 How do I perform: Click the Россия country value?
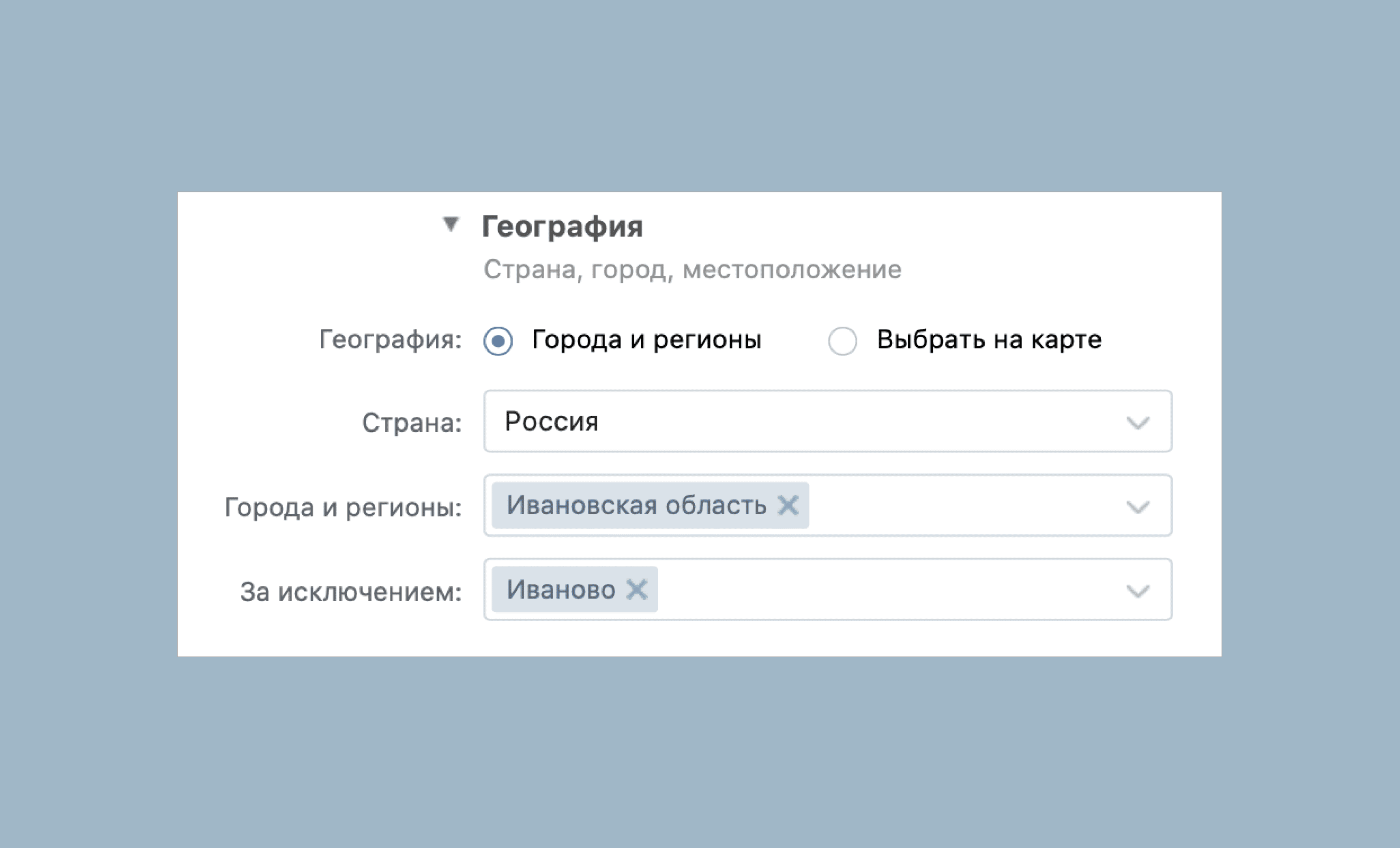click(551, 422)
